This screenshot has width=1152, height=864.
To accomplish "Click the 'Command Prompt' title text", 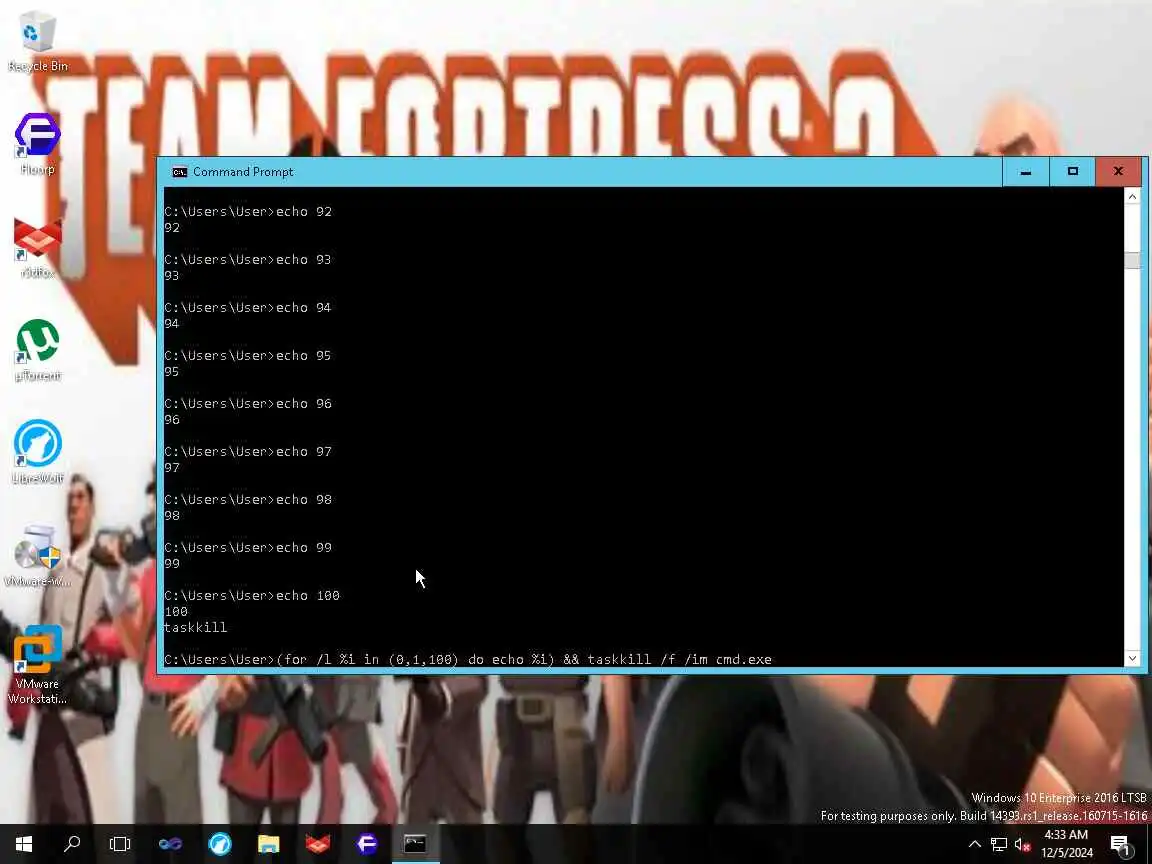I will (243, 172).
